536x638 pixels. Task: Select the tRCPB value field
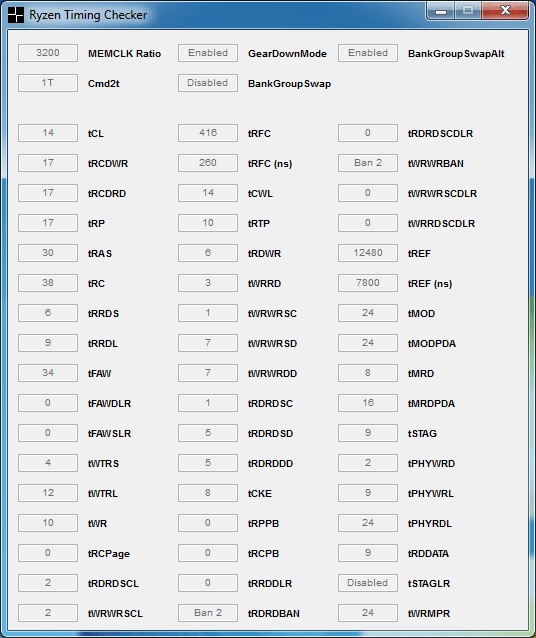(x=208, y=553)
